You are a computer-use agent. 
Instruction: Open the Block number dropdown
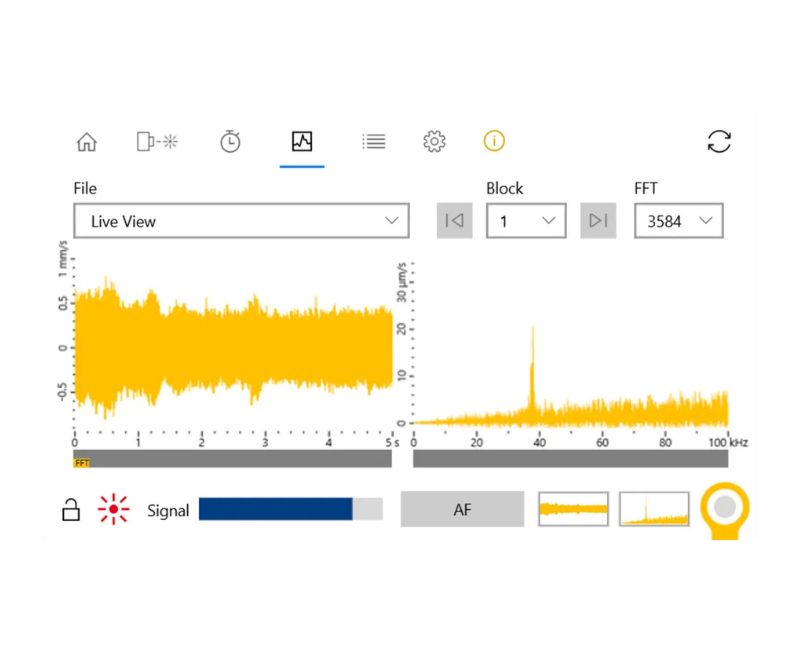(526, 221)
